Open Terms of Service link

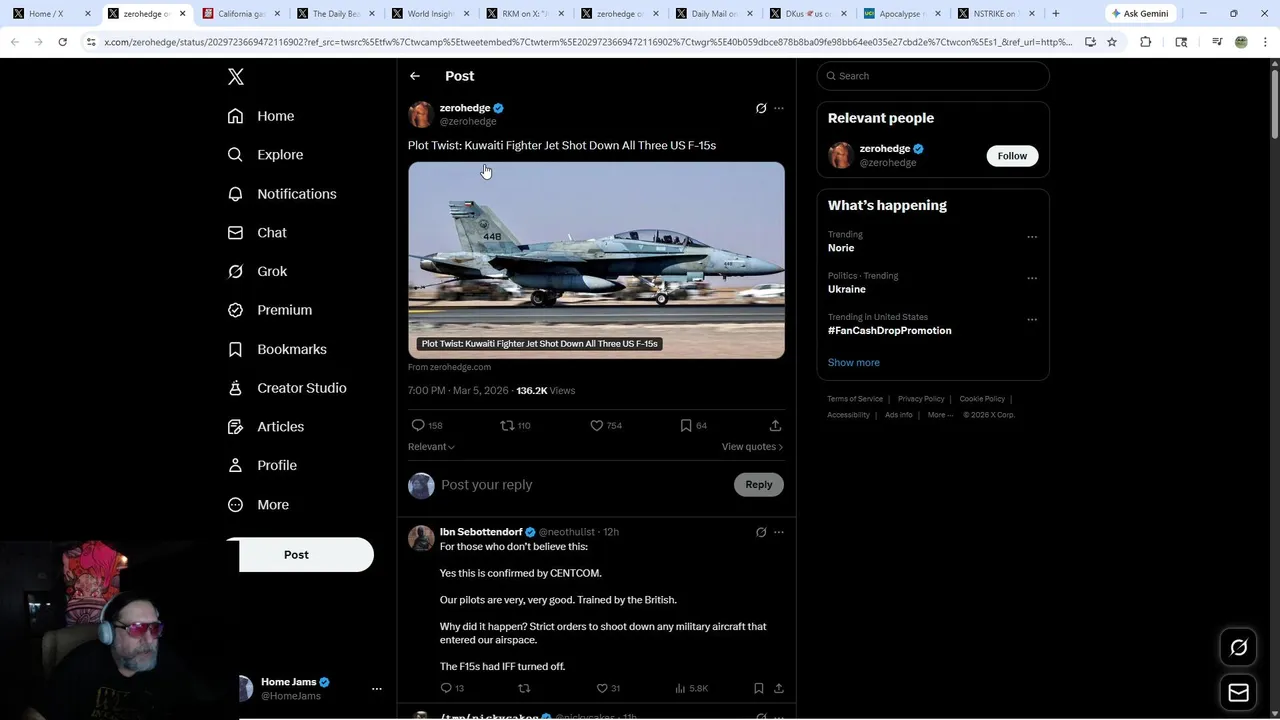tap(855, 399)
